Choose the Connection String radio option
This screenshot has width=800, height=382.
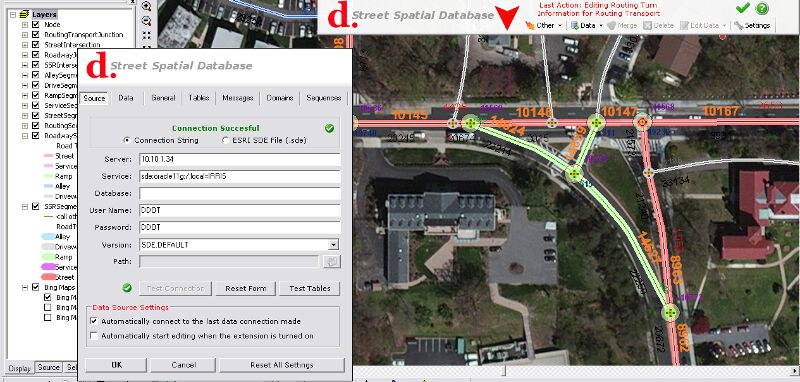(x=127, y=140)
